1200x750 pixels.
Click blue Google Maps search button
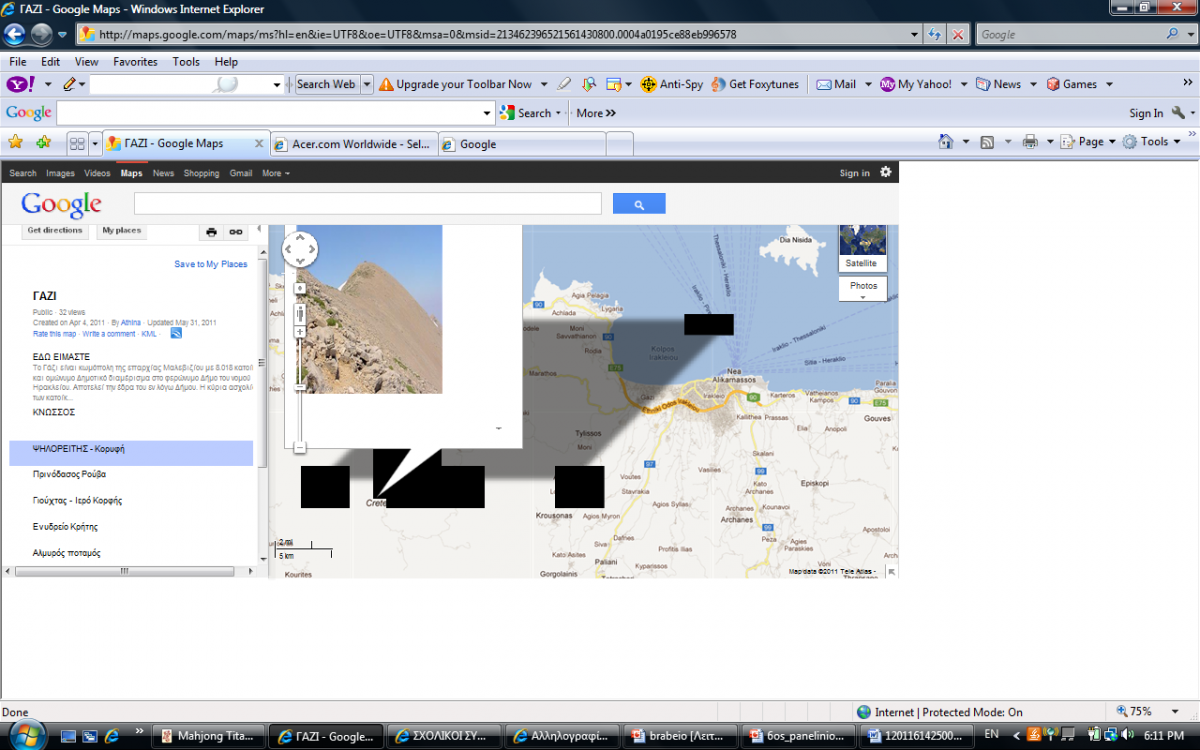(x=639, y=204)
